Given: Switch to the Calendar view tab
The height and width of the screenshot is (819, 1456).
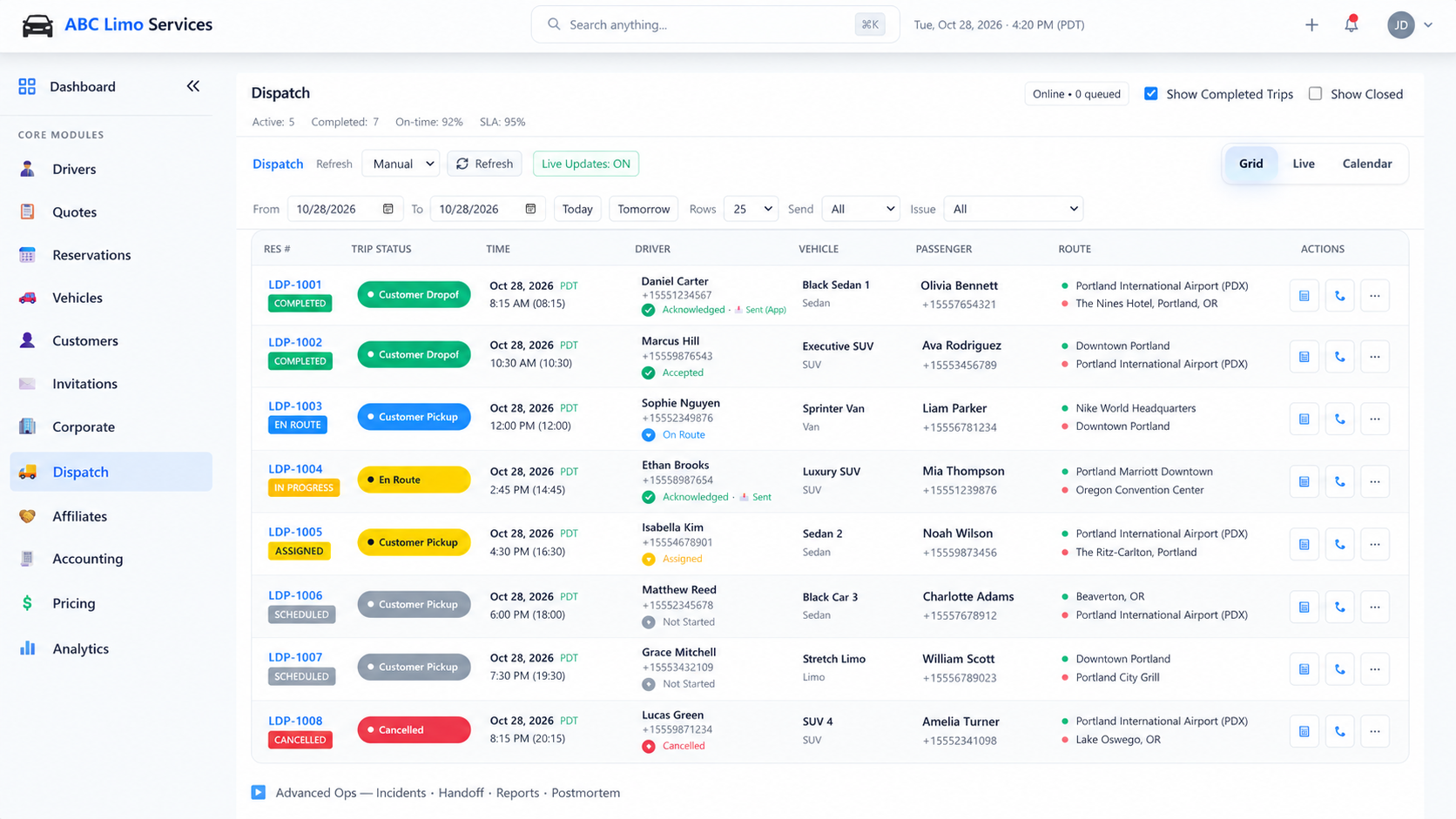Looking at the screenshot, I should (1367, 164).
